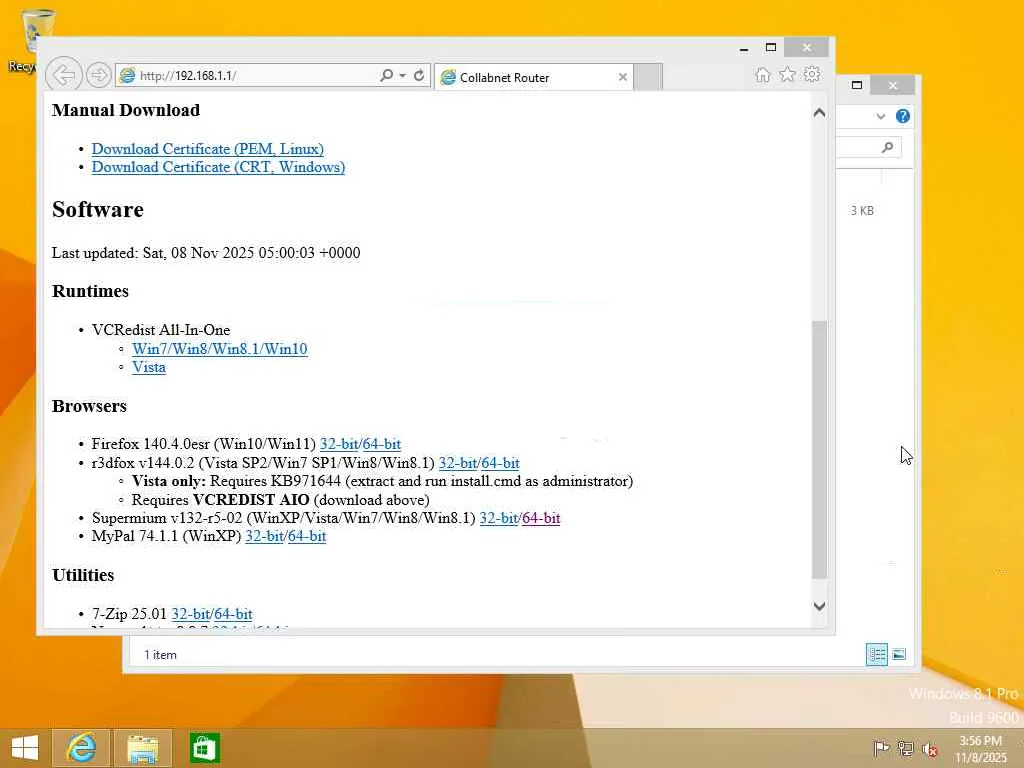This screenshot has width=1024, height=768.
Task: Download MyPal 74.1.1 64-bit
Action: point(307,536)
